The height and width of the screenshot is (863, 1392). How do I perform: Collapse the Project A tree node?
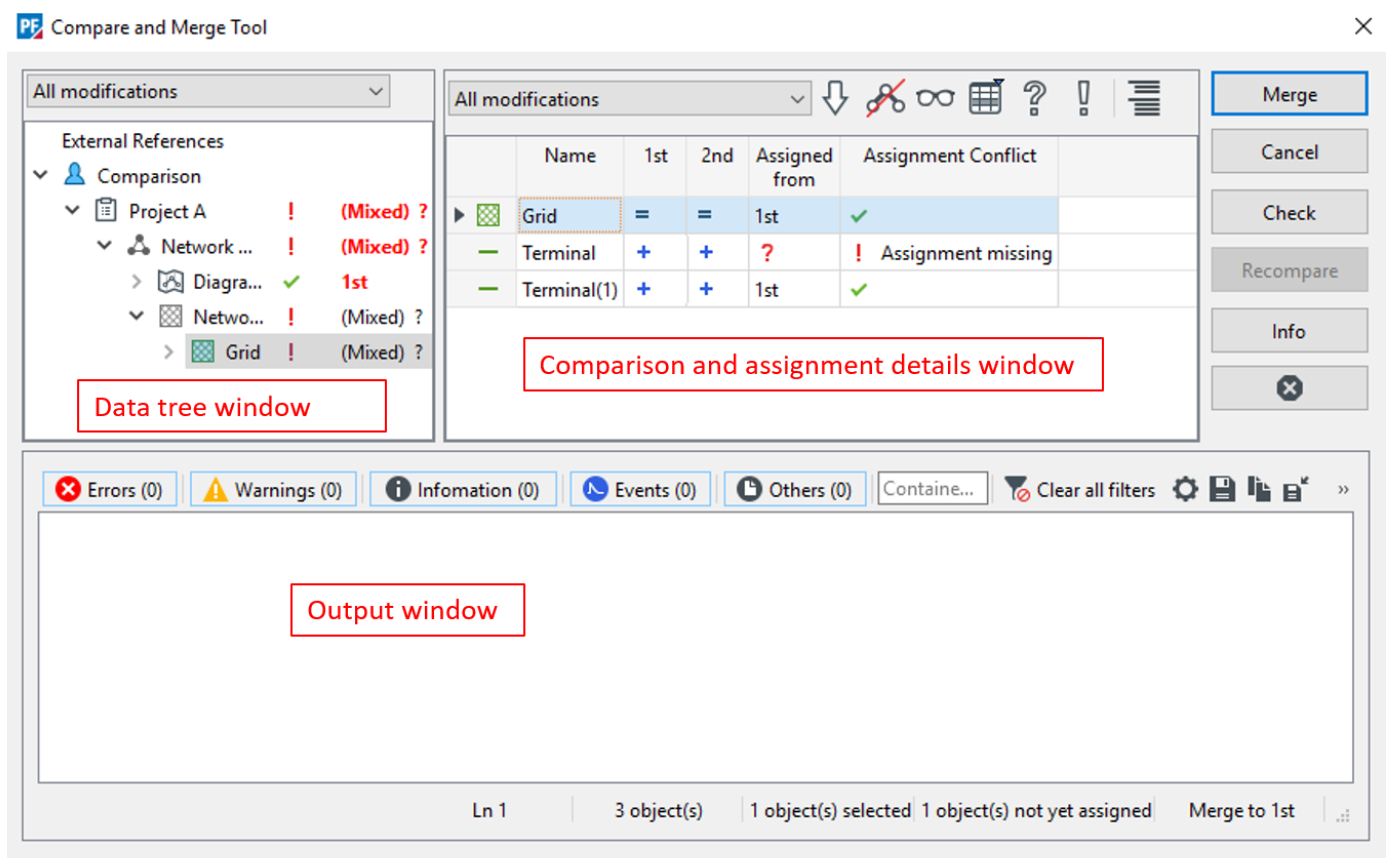pos(73,211)
